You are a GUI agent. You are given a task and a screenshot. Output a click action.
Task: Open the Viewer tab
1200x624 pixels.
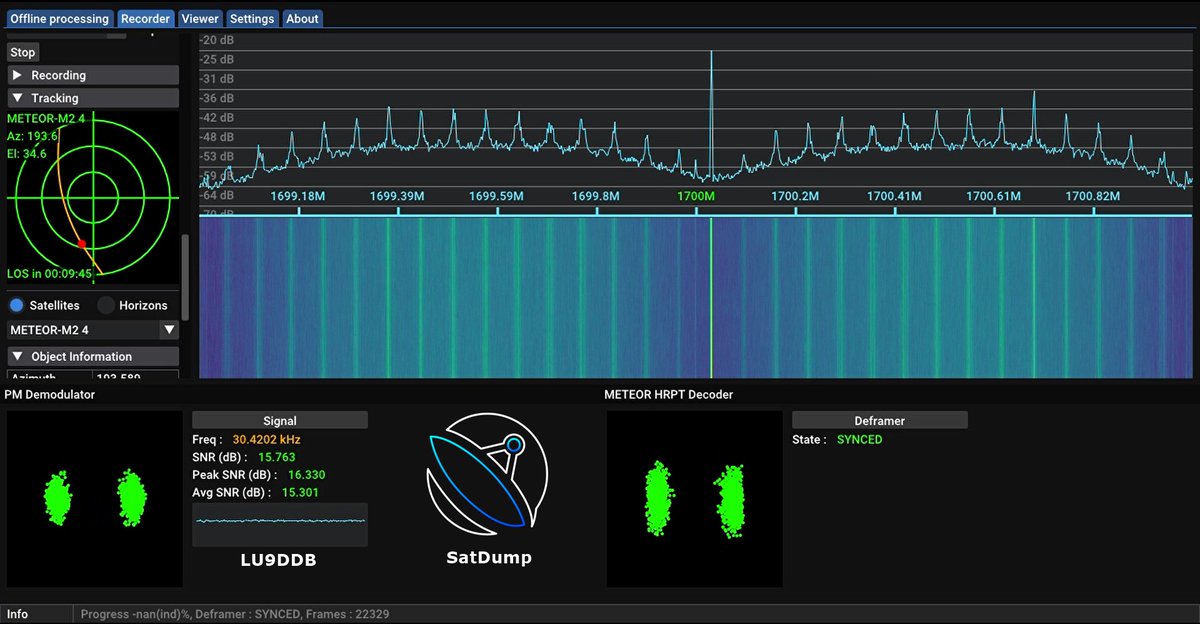coord(200,18)
